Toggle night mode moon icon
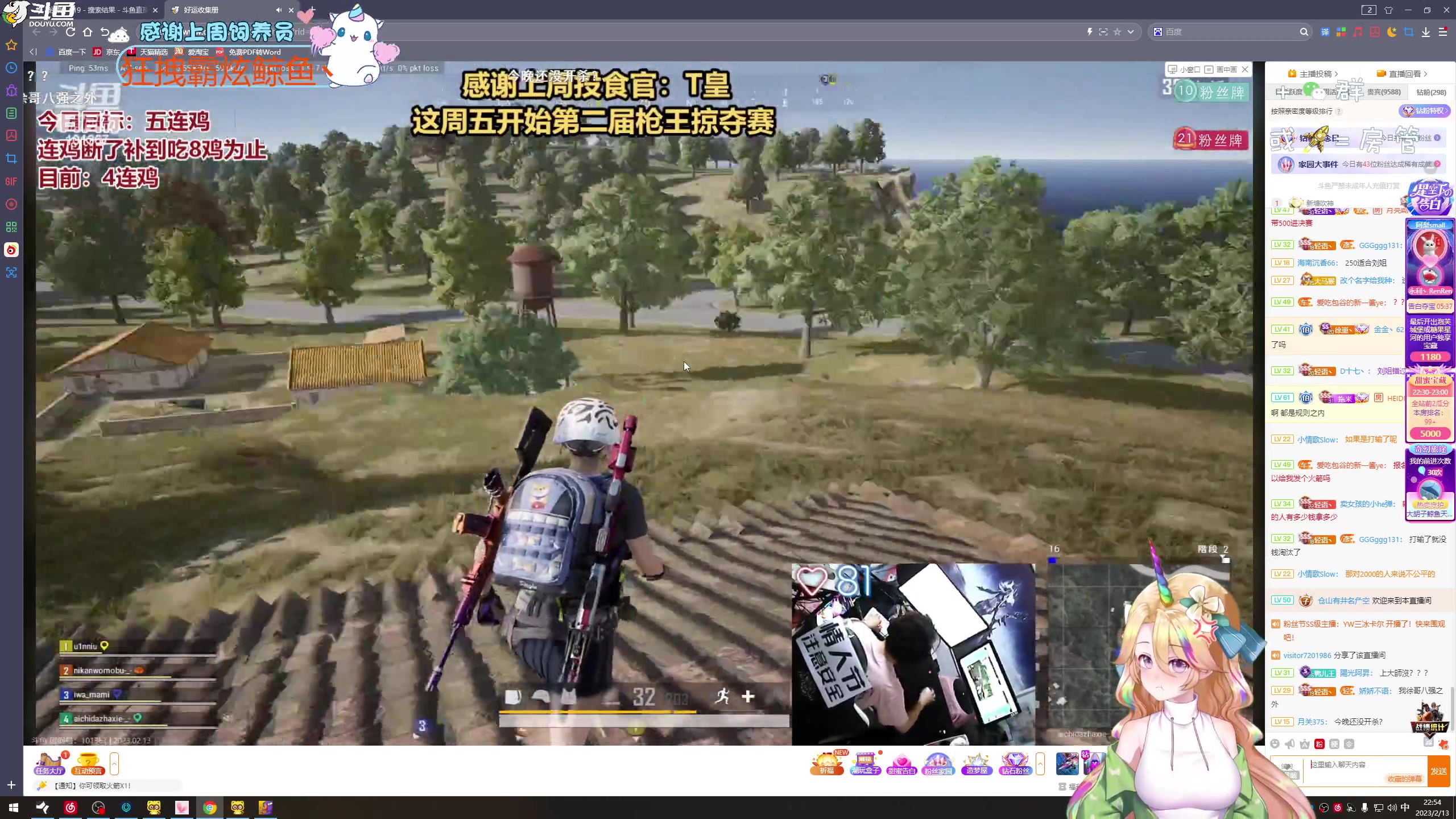 click(x=1392, y=32)
